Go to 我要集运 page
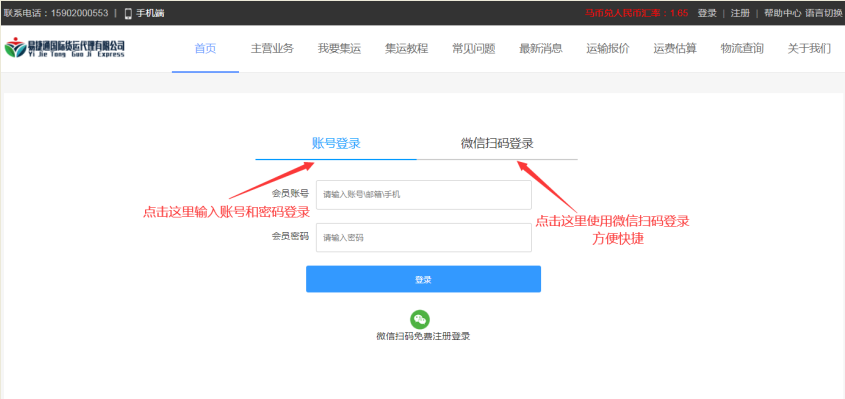This screenshot has width=845, height=399. [339, 49]
